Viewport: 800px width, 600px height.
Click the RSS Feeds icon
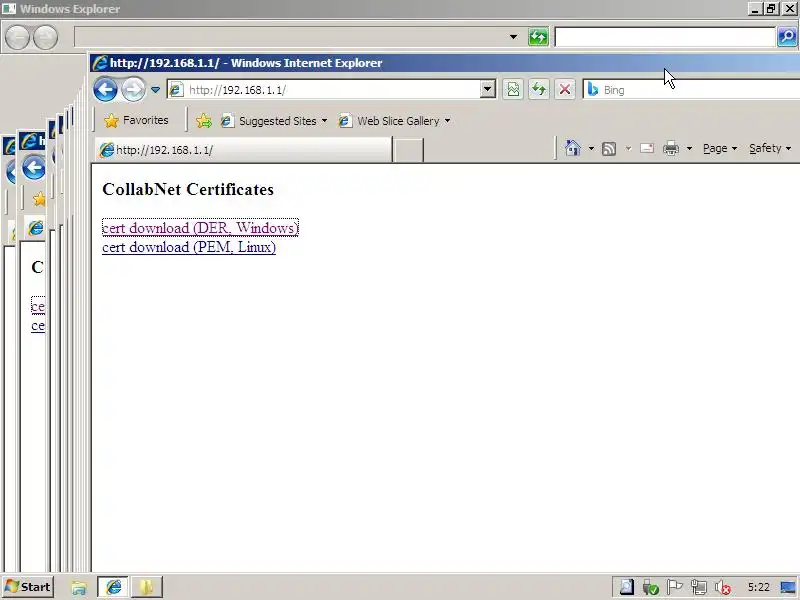point(609,148)
